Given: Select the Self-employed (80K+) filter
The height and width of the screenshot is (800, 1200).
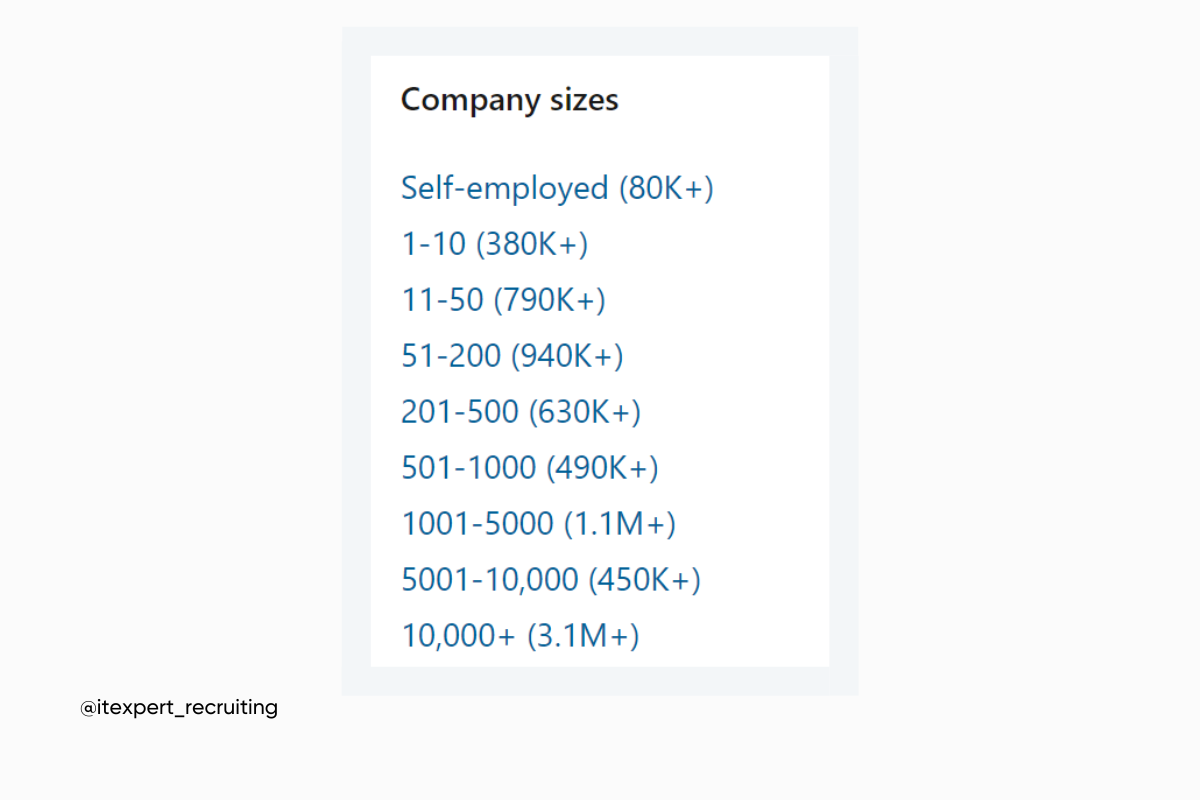Looking at the screenshot, I should [x=557, y=188].
